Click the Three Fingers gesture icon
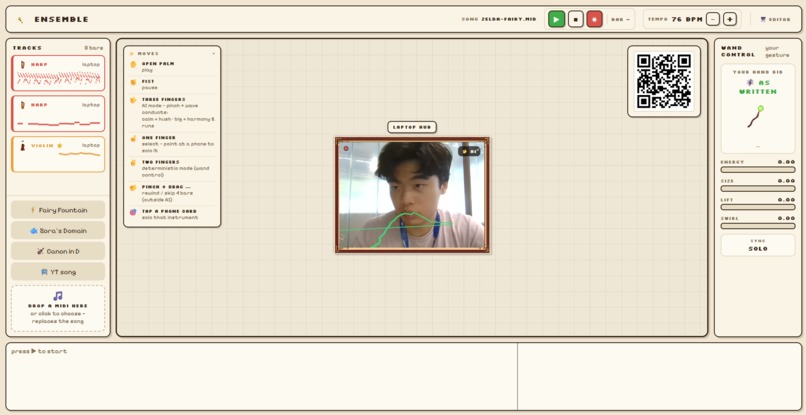806x415 pixels. point(133,100)
